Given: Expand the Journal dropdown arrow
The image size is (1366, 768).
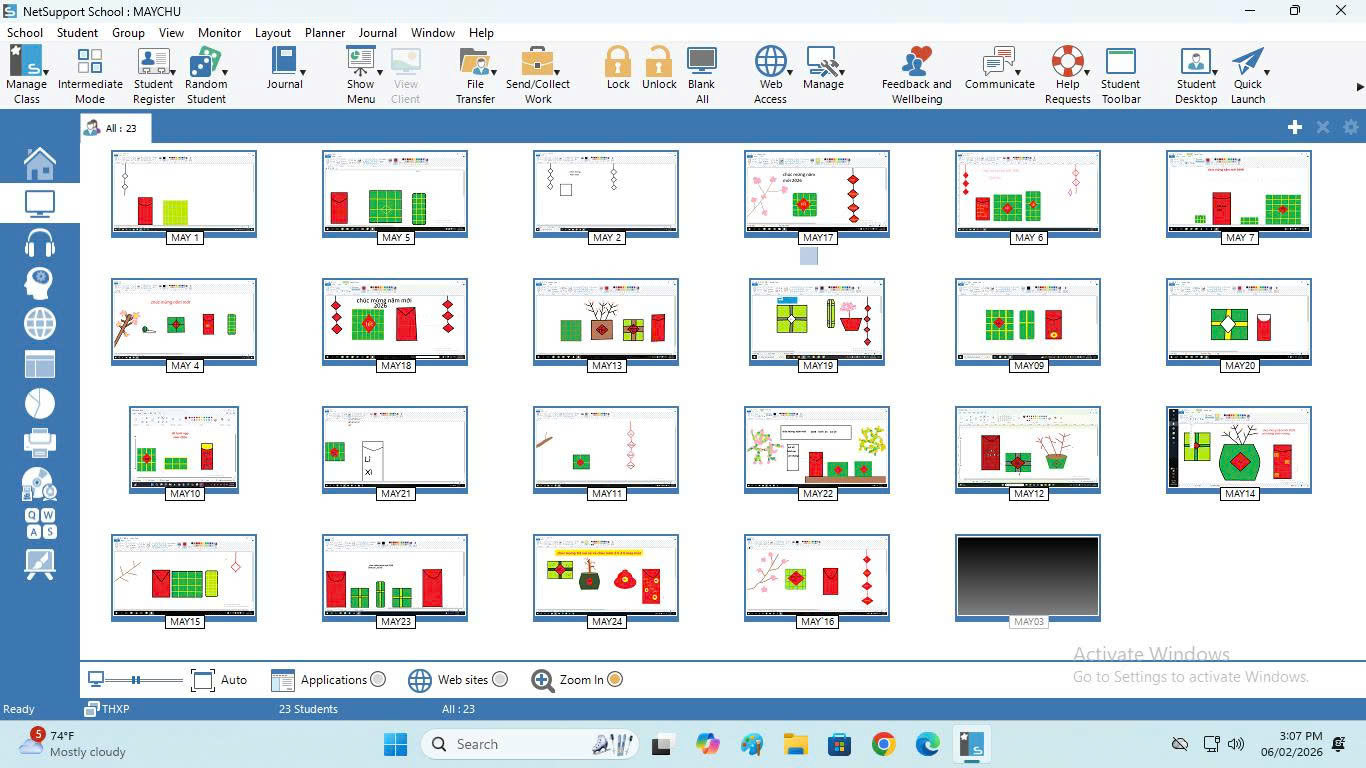Looking at the screenshot, I should (x=303, y=72).
